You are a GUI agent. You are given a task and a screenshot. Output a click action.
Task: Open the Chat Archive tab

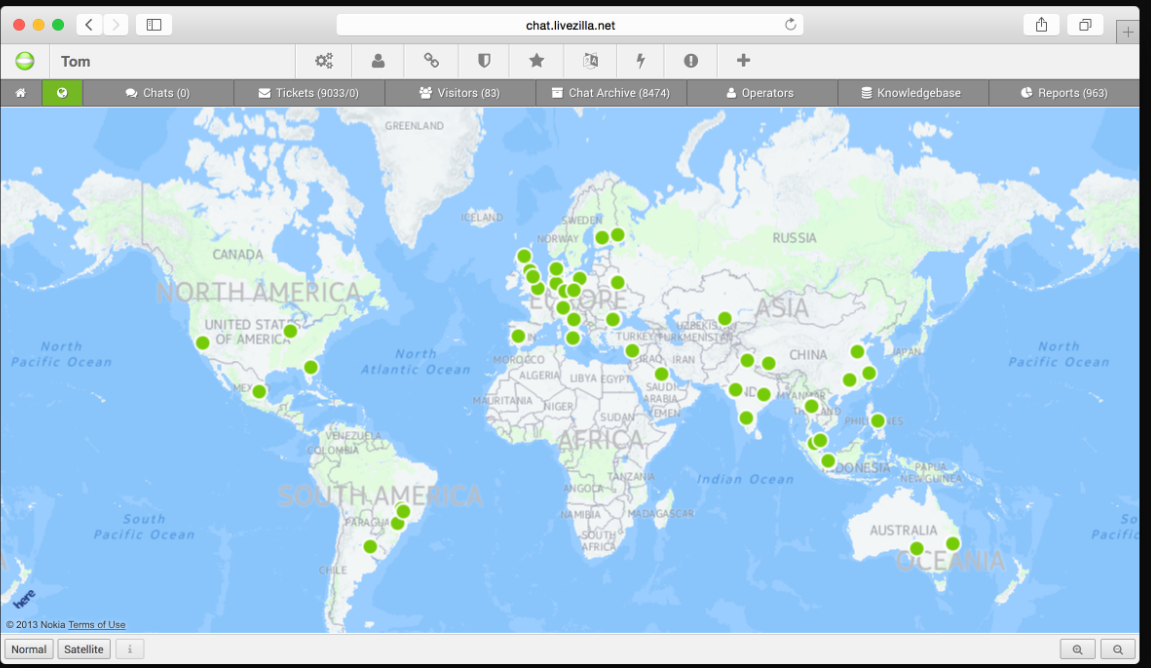point(610,93)
